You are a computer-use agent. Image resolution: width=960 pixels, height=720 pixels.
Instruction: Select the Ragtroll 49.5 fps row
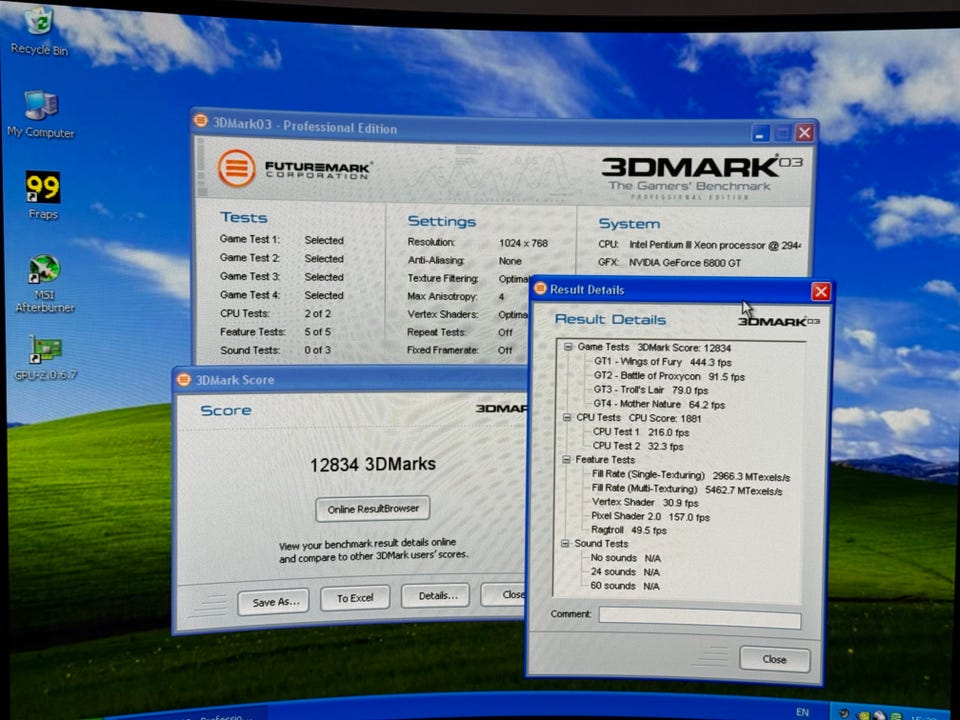click(628, 530)
